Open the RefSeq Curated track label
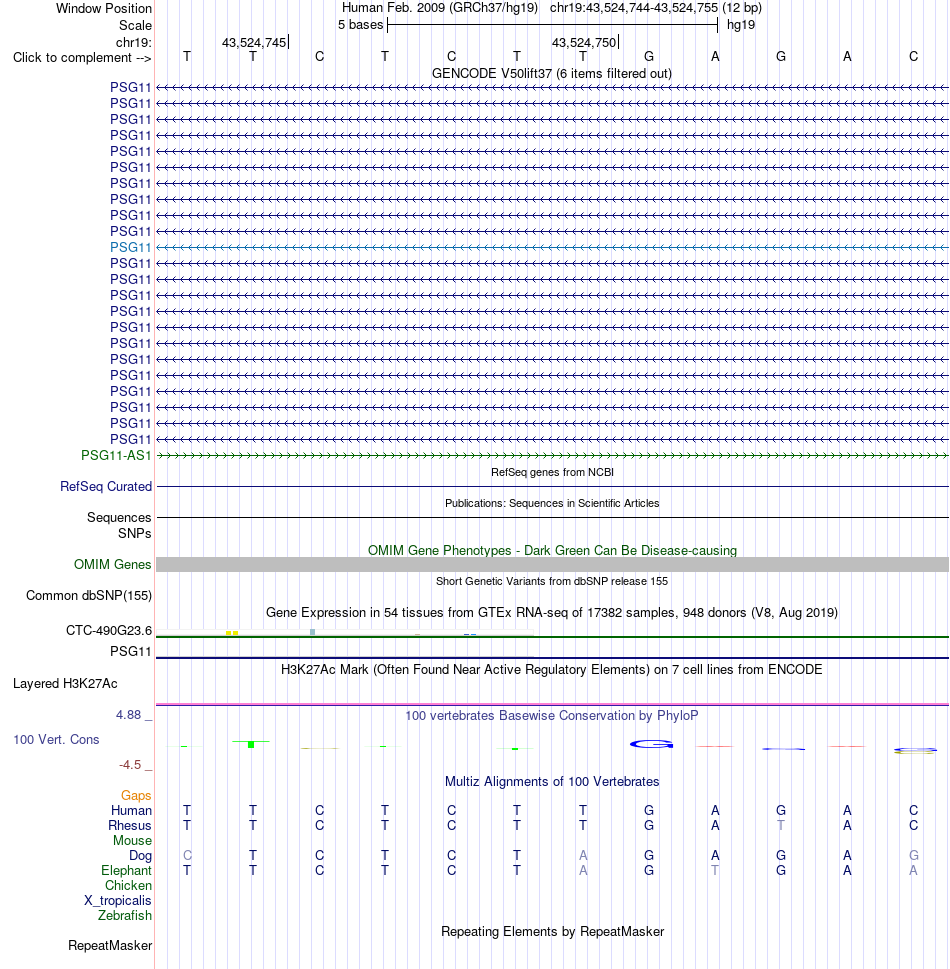950x969 pixels. coord(106,486)
